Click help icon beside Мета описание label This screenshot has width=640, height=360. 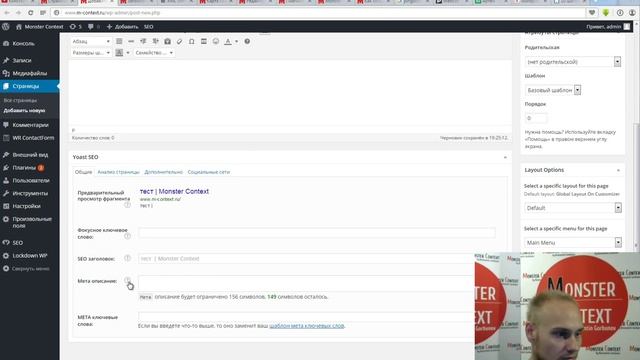127,280
